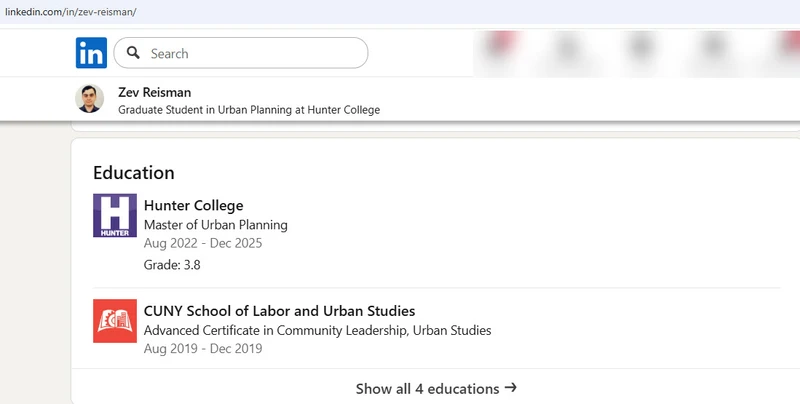Click arrow icon beside Show all educations

(511, 387)
